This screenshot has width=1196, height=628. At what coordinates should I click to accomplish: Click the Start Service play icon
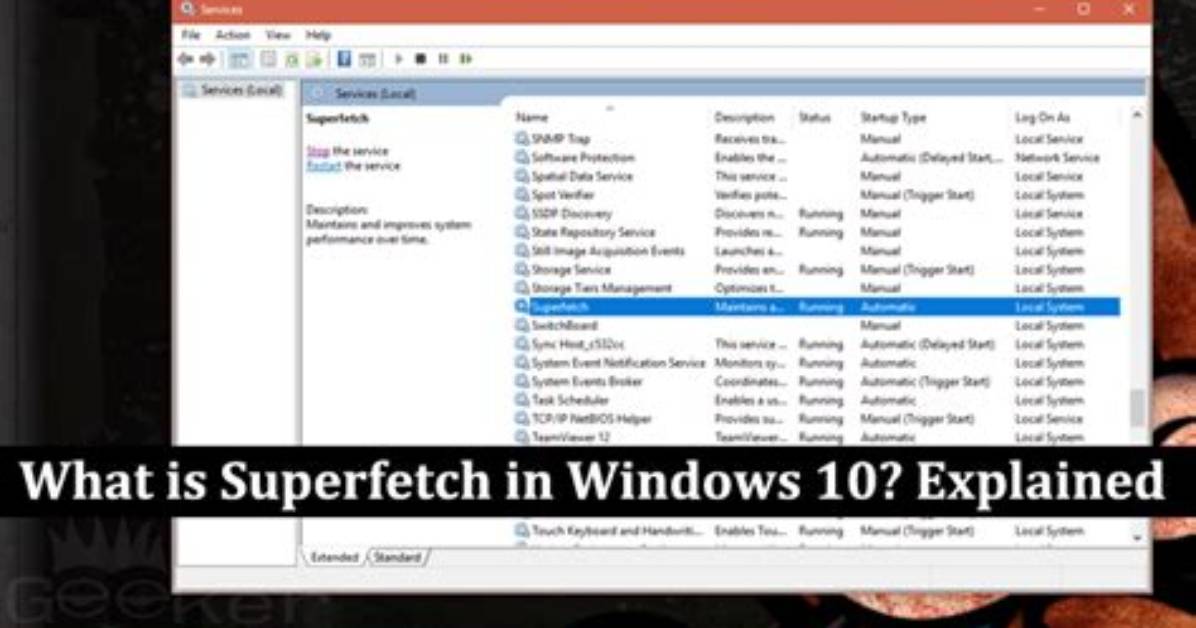click(x=398, y=59)
